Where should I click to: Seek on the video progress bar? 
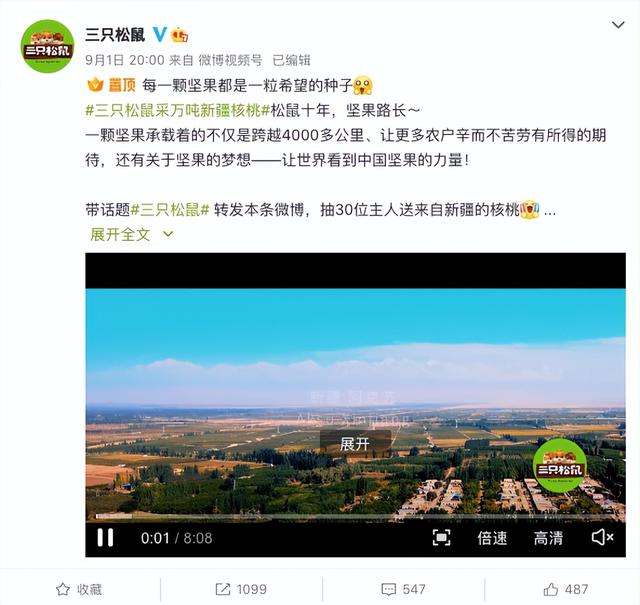pos(355,516)
